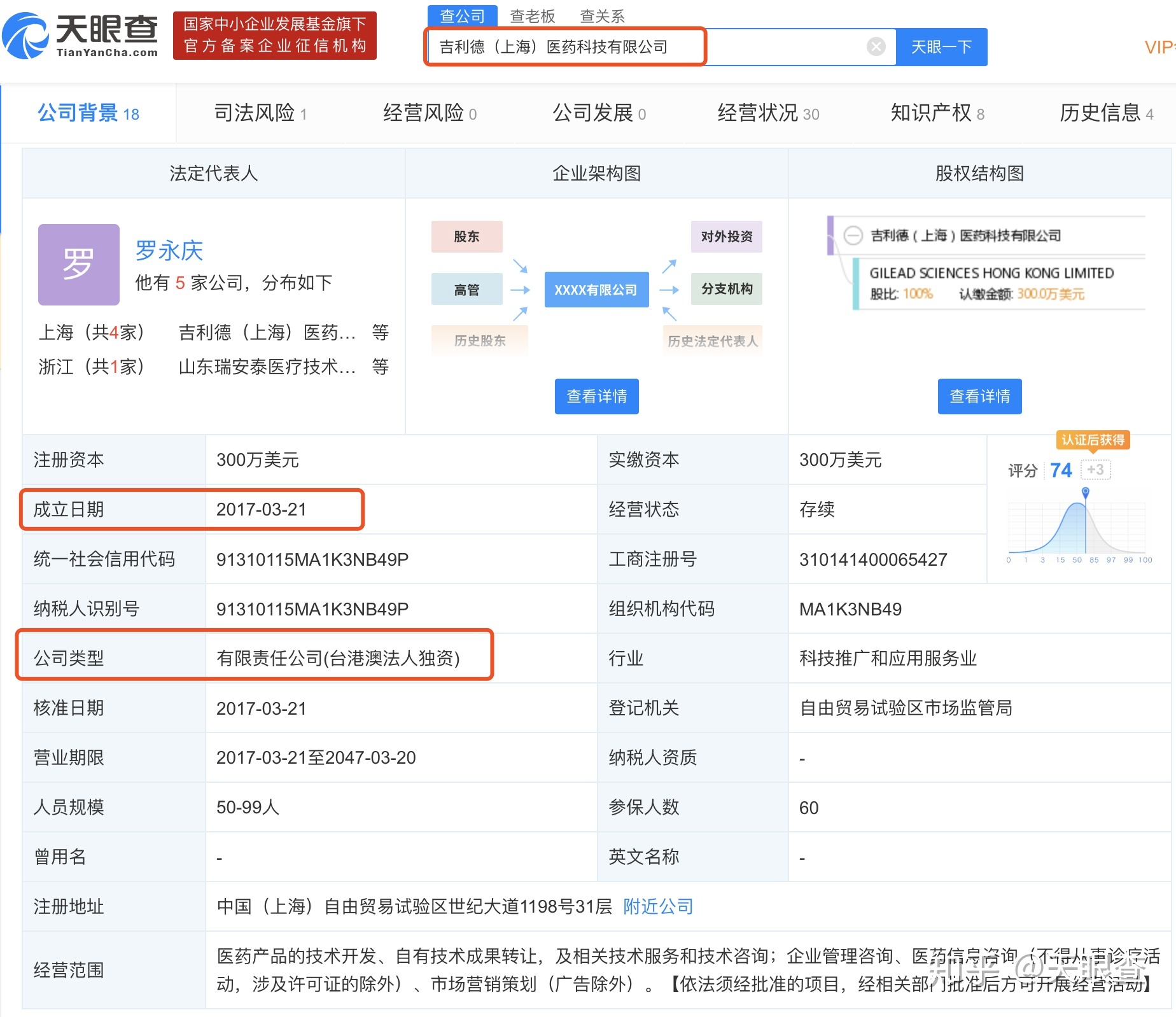Open the 经营状况 section tab

(768, 113)
